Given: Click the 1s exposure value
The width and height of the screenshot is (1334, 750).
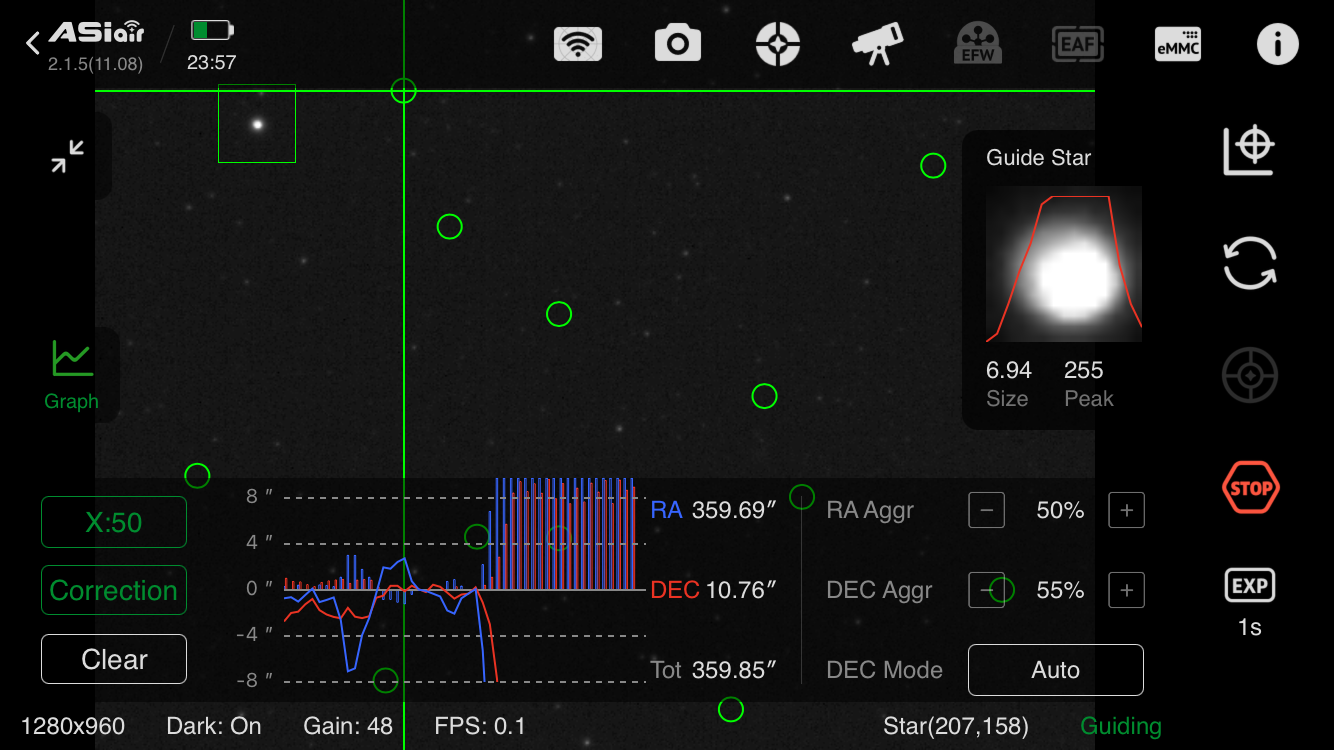Looking at the screenshot, I should click(1250, 628).
